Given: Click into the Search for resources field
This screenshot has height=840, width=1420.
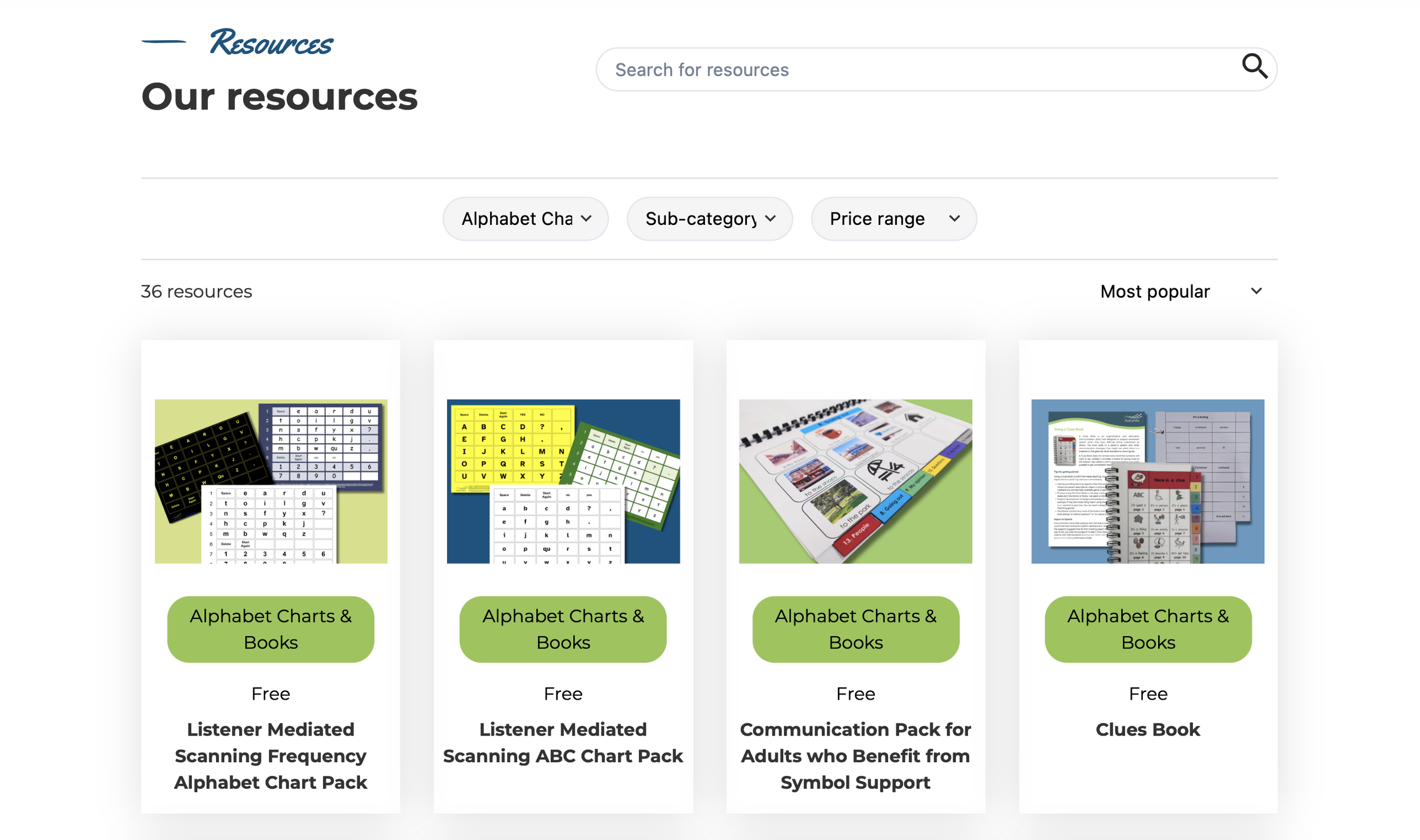Looking at the screenshot, I should (x=909, y=70).
